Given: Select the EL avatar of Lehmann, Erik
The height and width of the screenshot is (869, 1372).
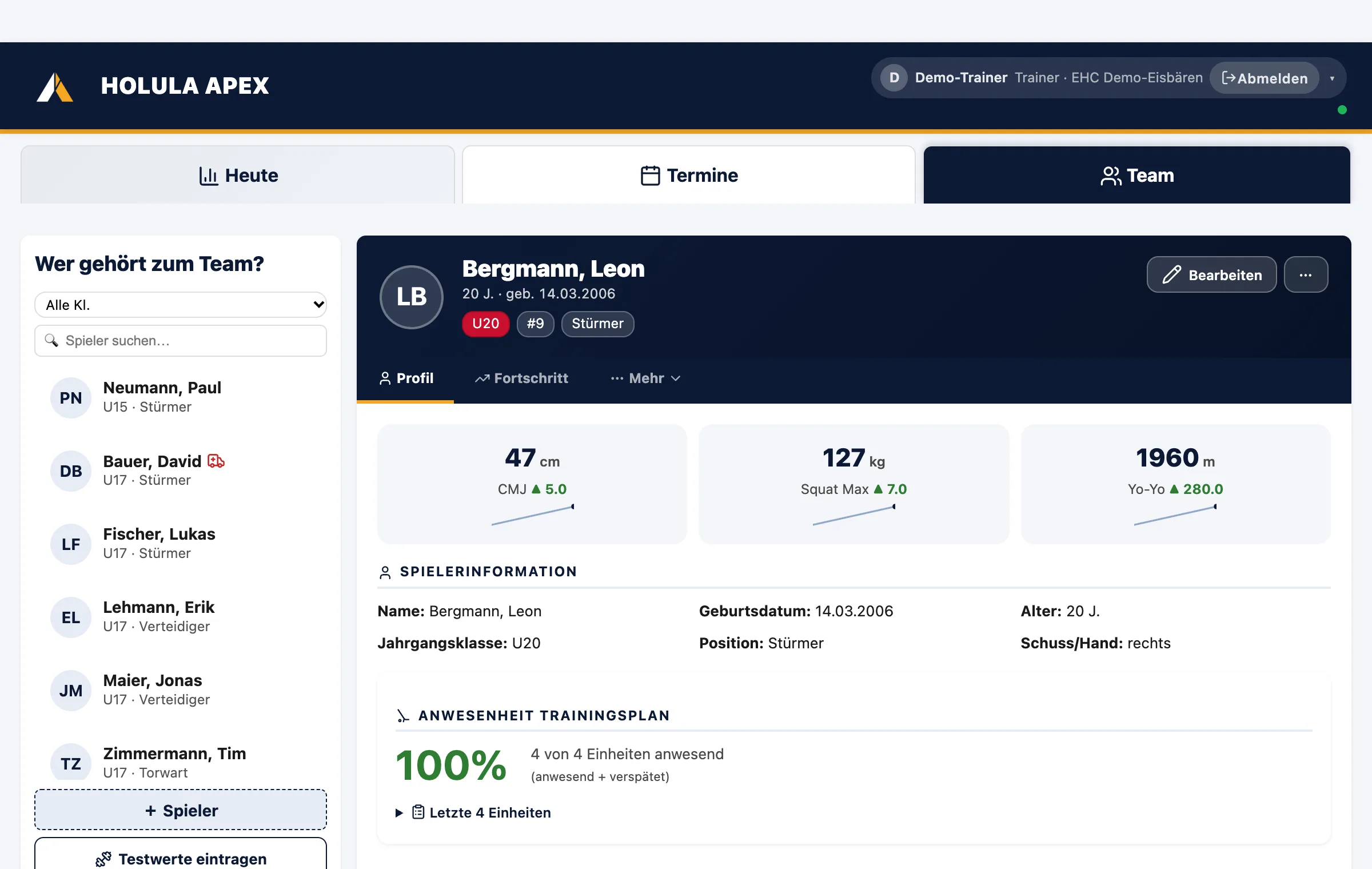Looking at the screenshot, I should [71, 617].
